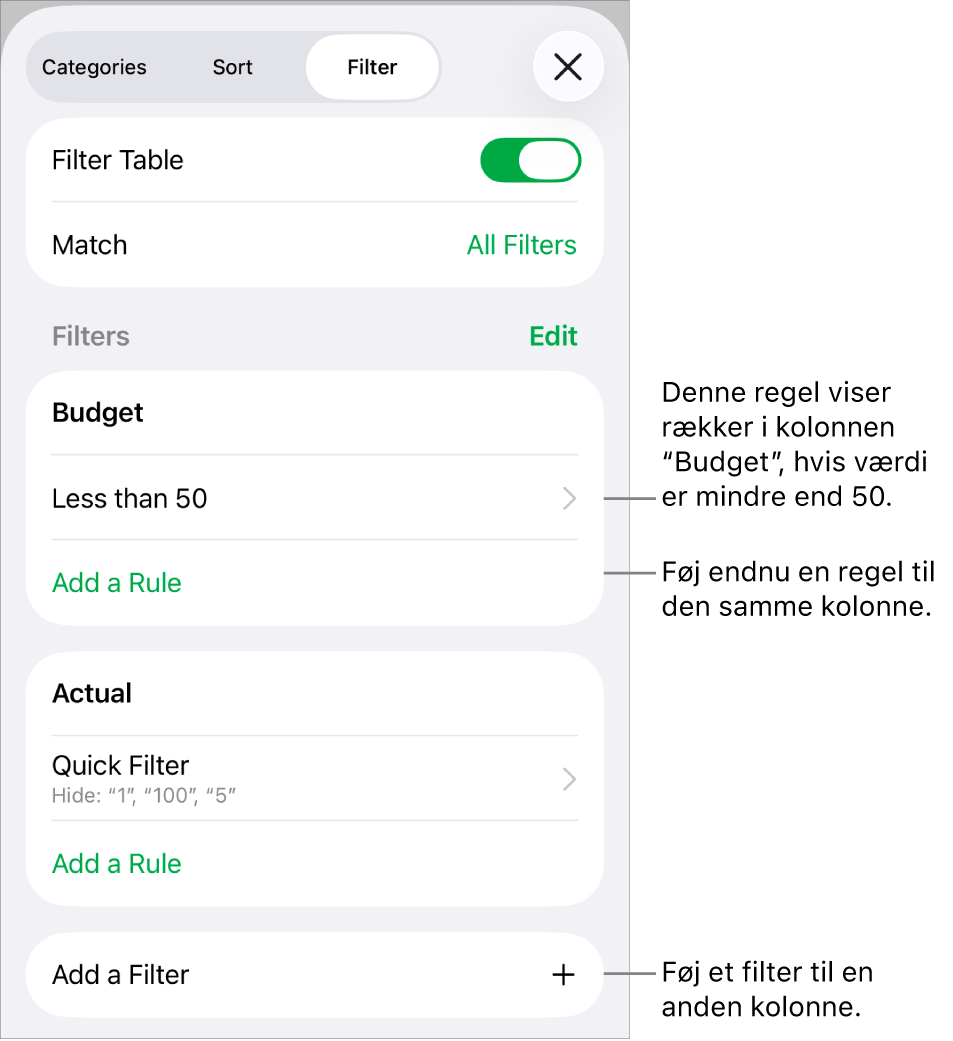Select the Actual filter header

(x=92, y=693)
